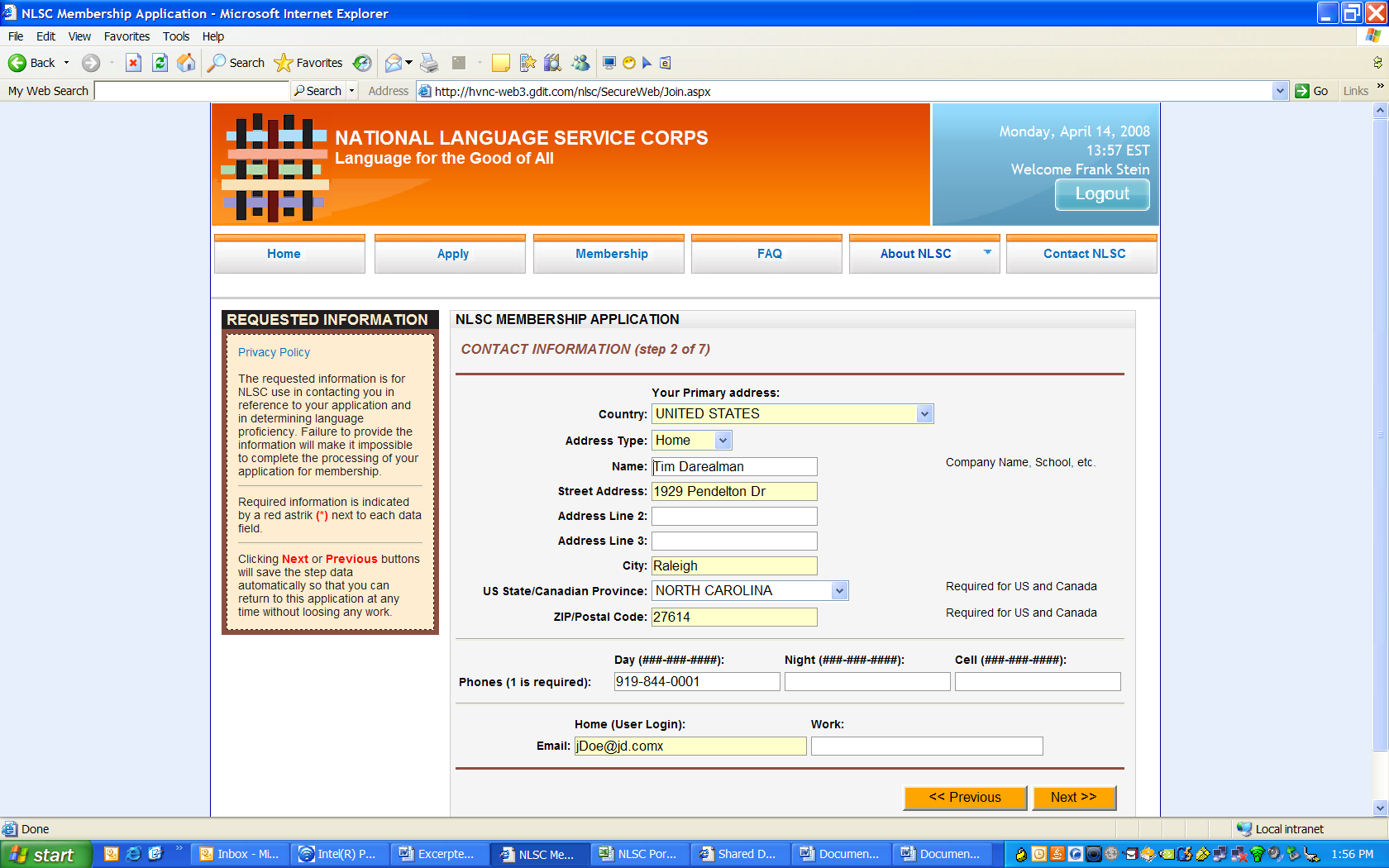Click the Day phone number field

click(697, 682)
